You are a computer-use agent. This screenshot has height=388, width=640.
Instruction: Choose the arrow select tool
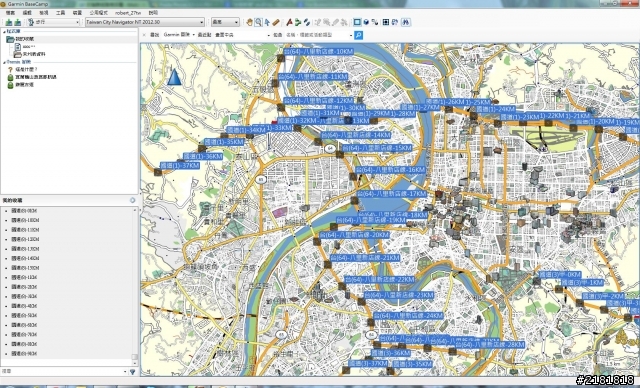(267, 22)
